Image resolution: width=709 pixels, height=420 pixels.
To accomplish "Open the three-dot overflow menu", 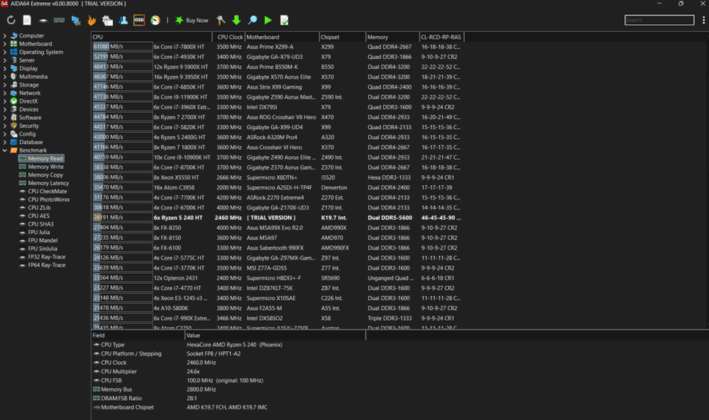I will pyautogui.click(x=704, y=20).
